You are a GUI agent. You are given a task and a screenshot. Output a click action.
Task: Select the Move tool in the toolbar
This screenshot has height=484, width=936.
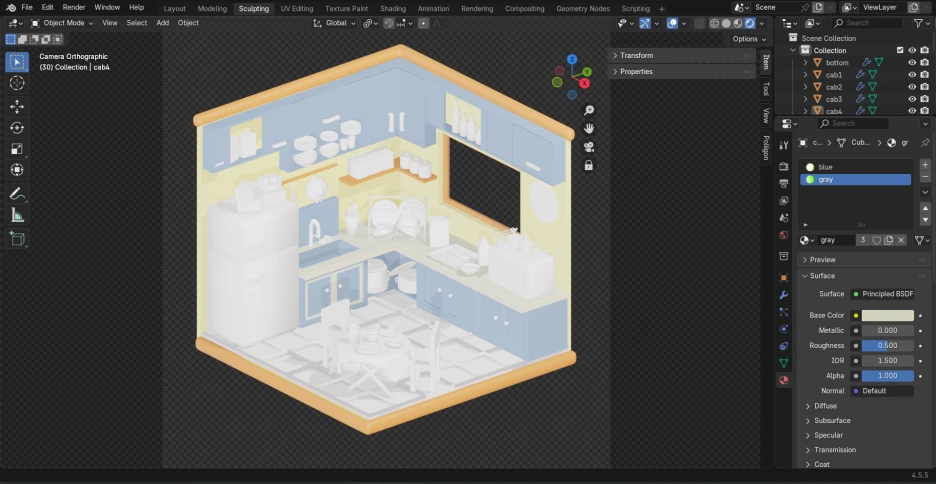tap(17, 106)
